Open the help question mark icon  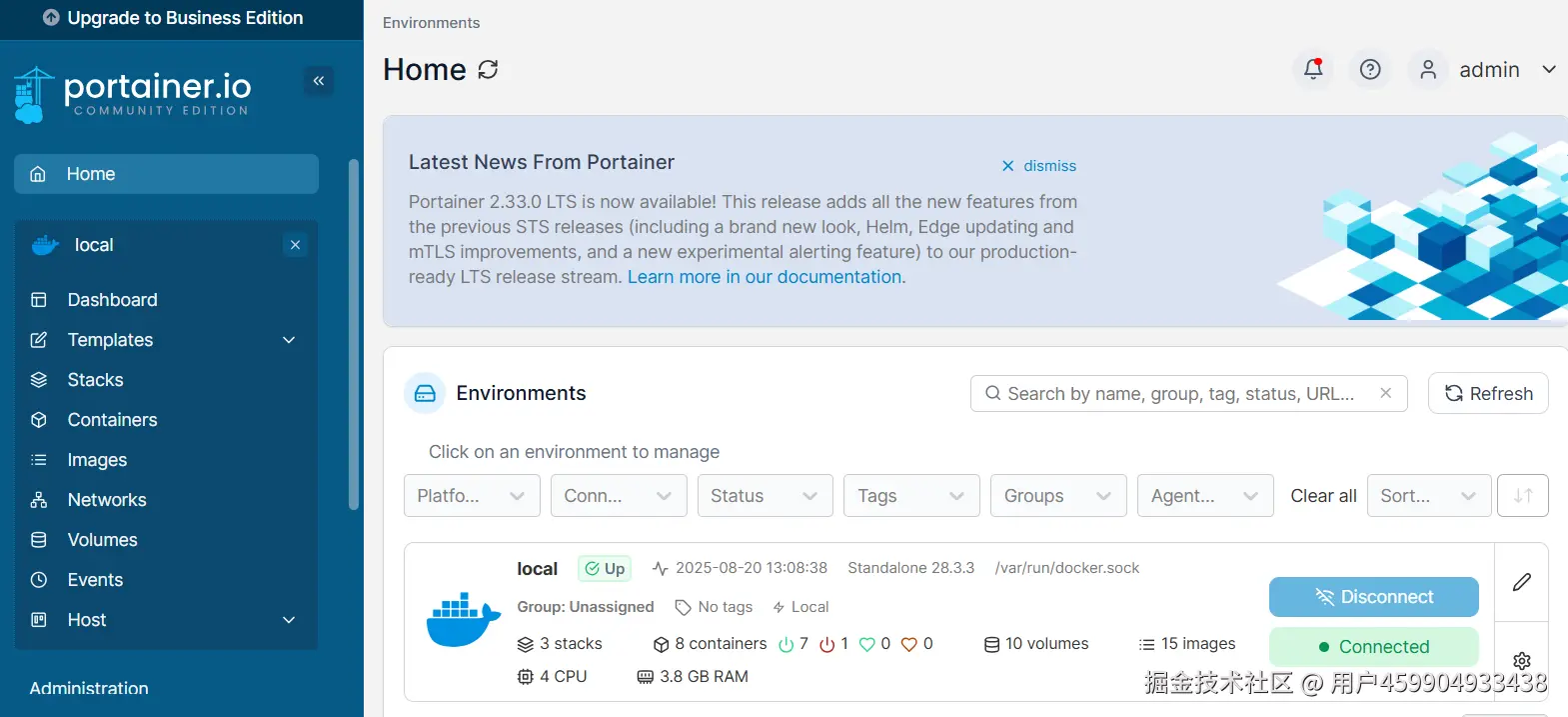point(1370,69)
